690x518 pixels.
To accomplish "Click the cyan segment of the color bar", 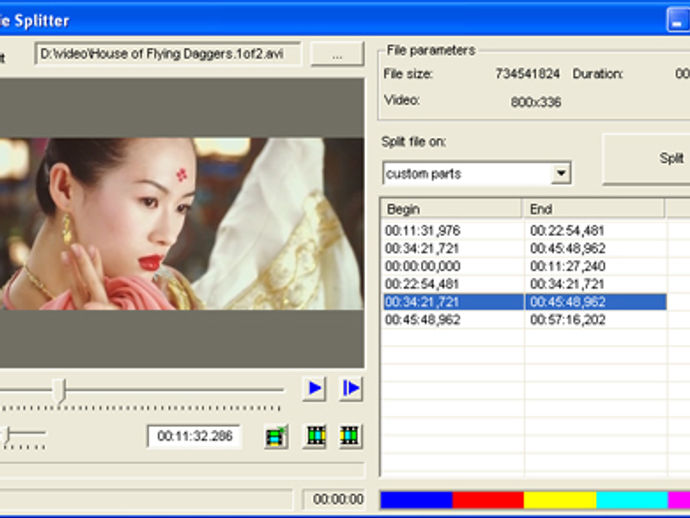I will [632, 500].
